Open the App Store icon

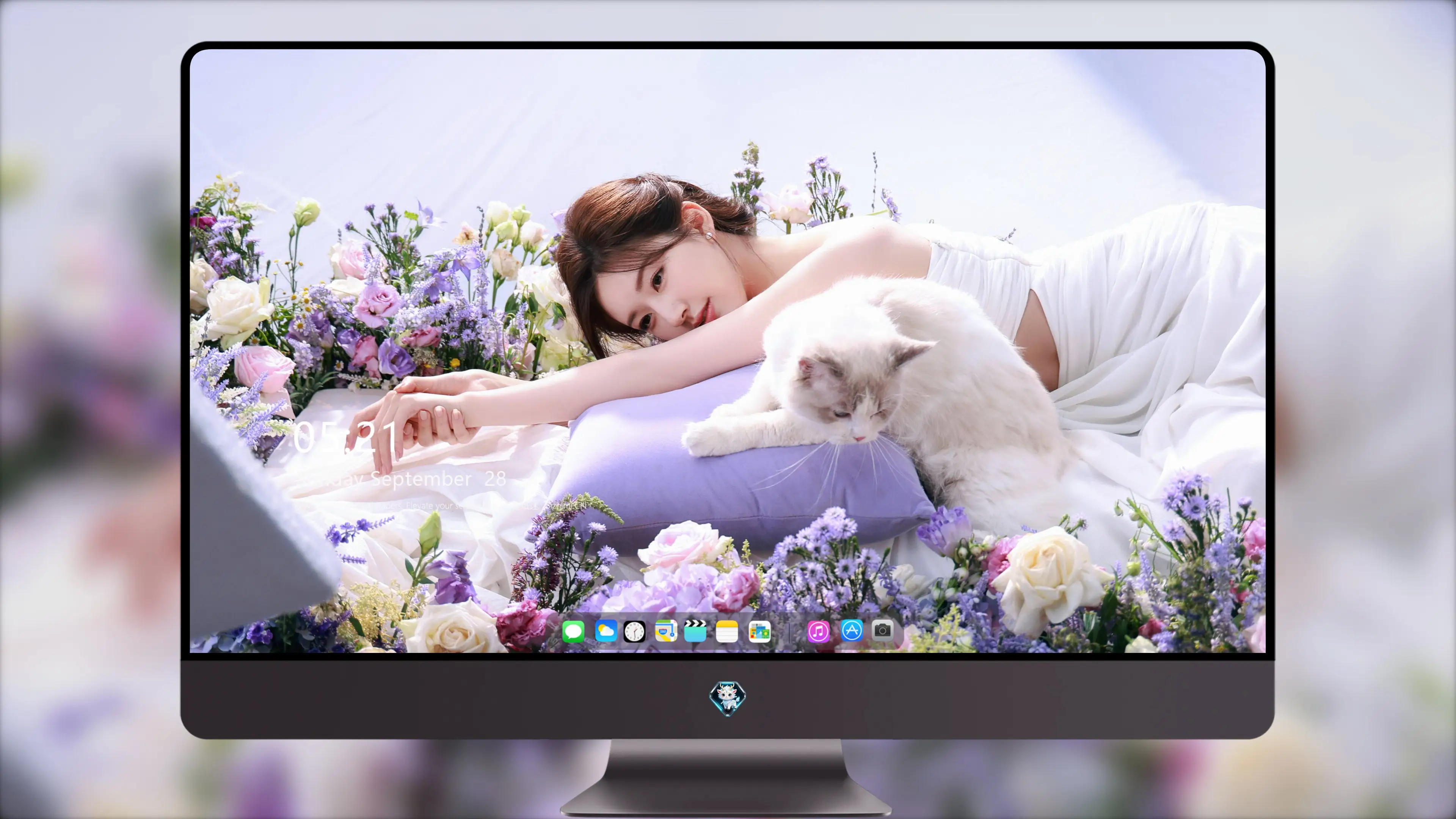click(x=852, y=630)
